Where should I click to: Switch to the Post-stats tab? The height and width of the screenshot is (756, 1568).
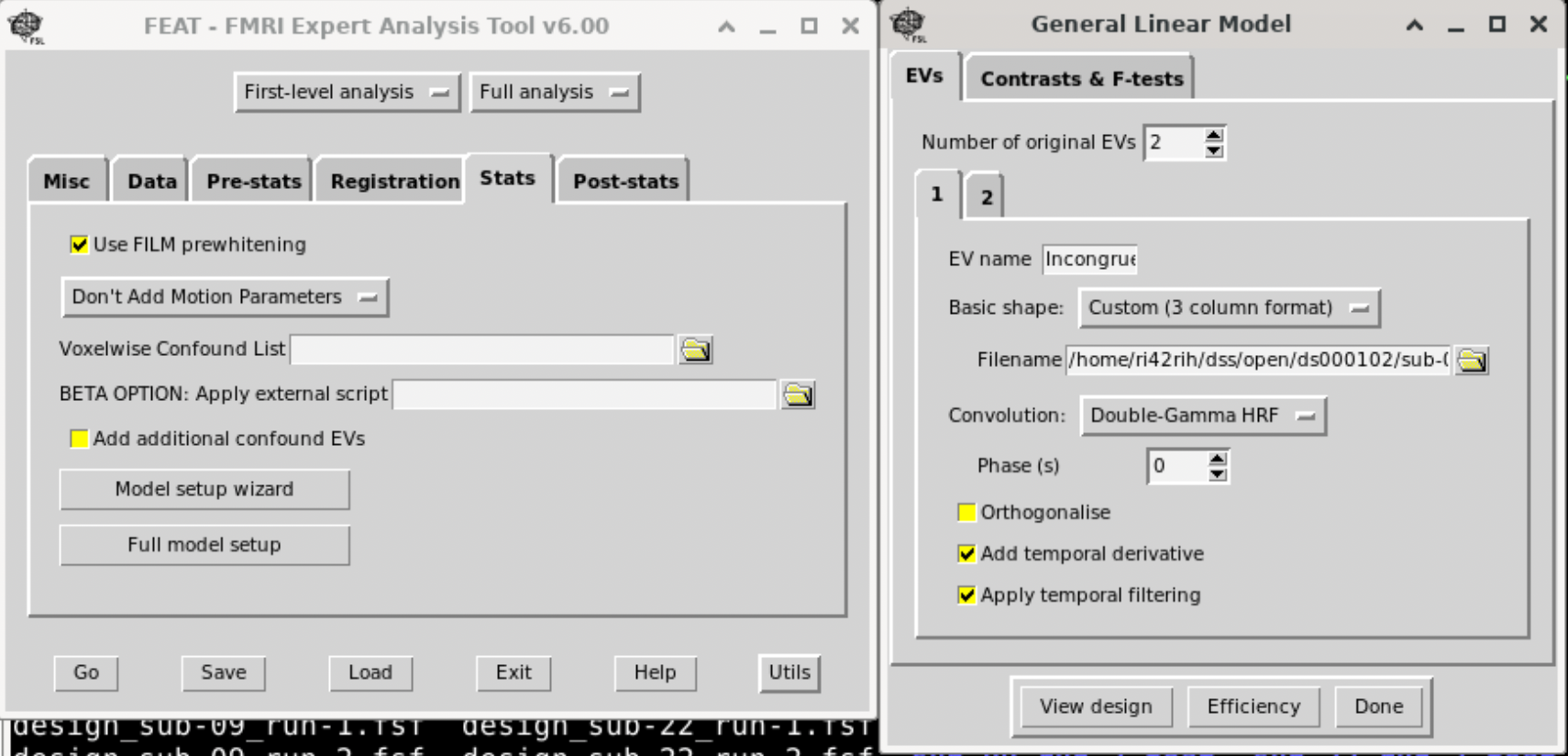click(624, 181)
